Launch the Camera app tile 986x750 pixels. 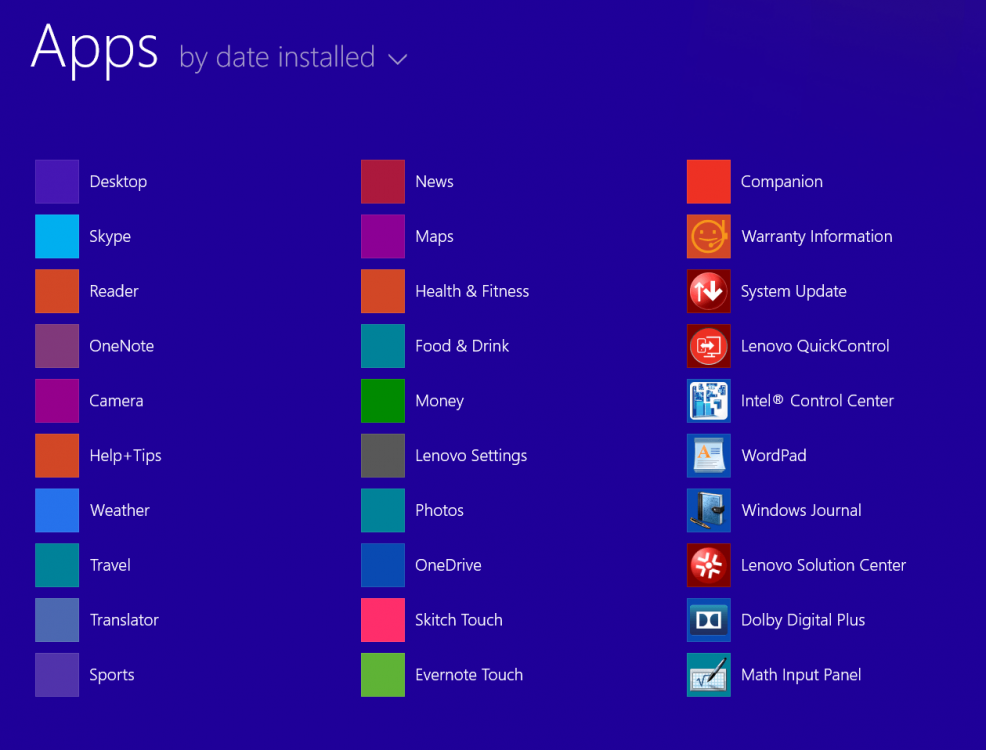[57, 400]
